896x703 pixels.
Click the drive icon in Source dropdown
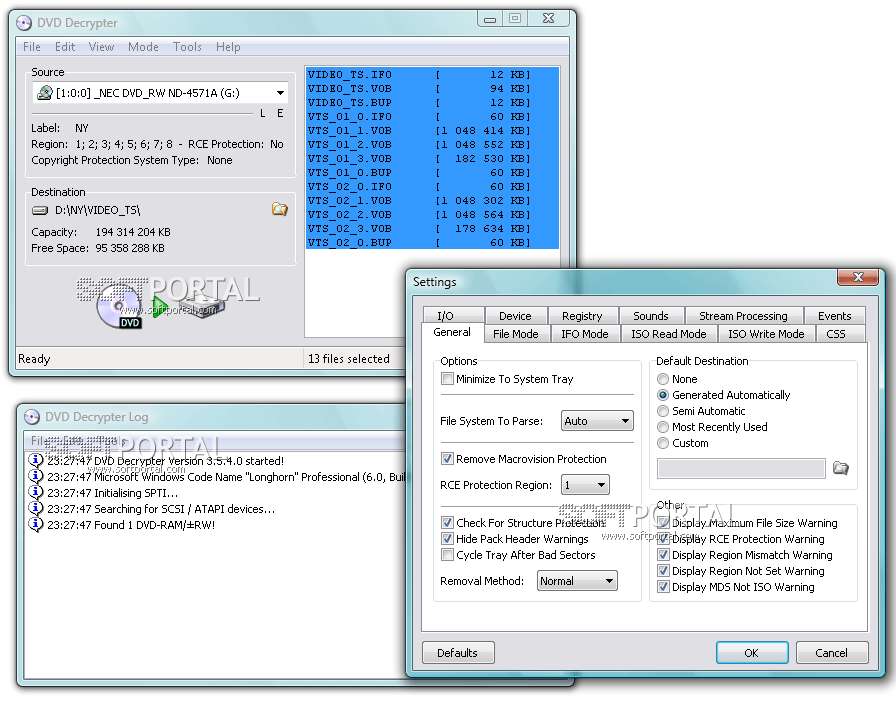tap(45, 93)
